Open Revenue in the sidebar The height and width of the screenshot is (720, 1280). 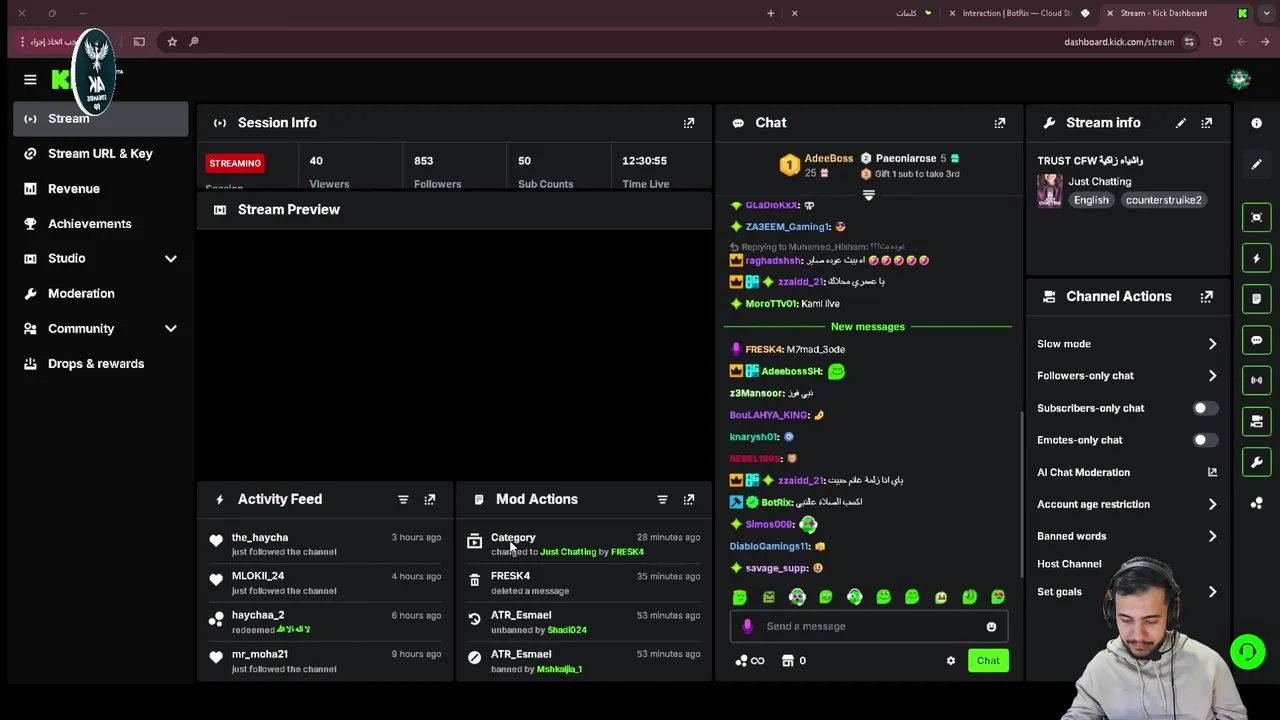pyautogui.click(x=101, y=189)
